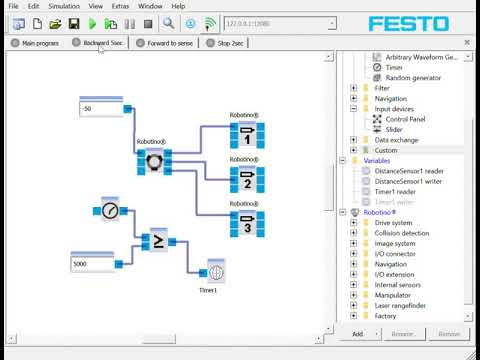Click the constant field showing -50
Screen dimensions: 480x360
(x=101, y=108)
